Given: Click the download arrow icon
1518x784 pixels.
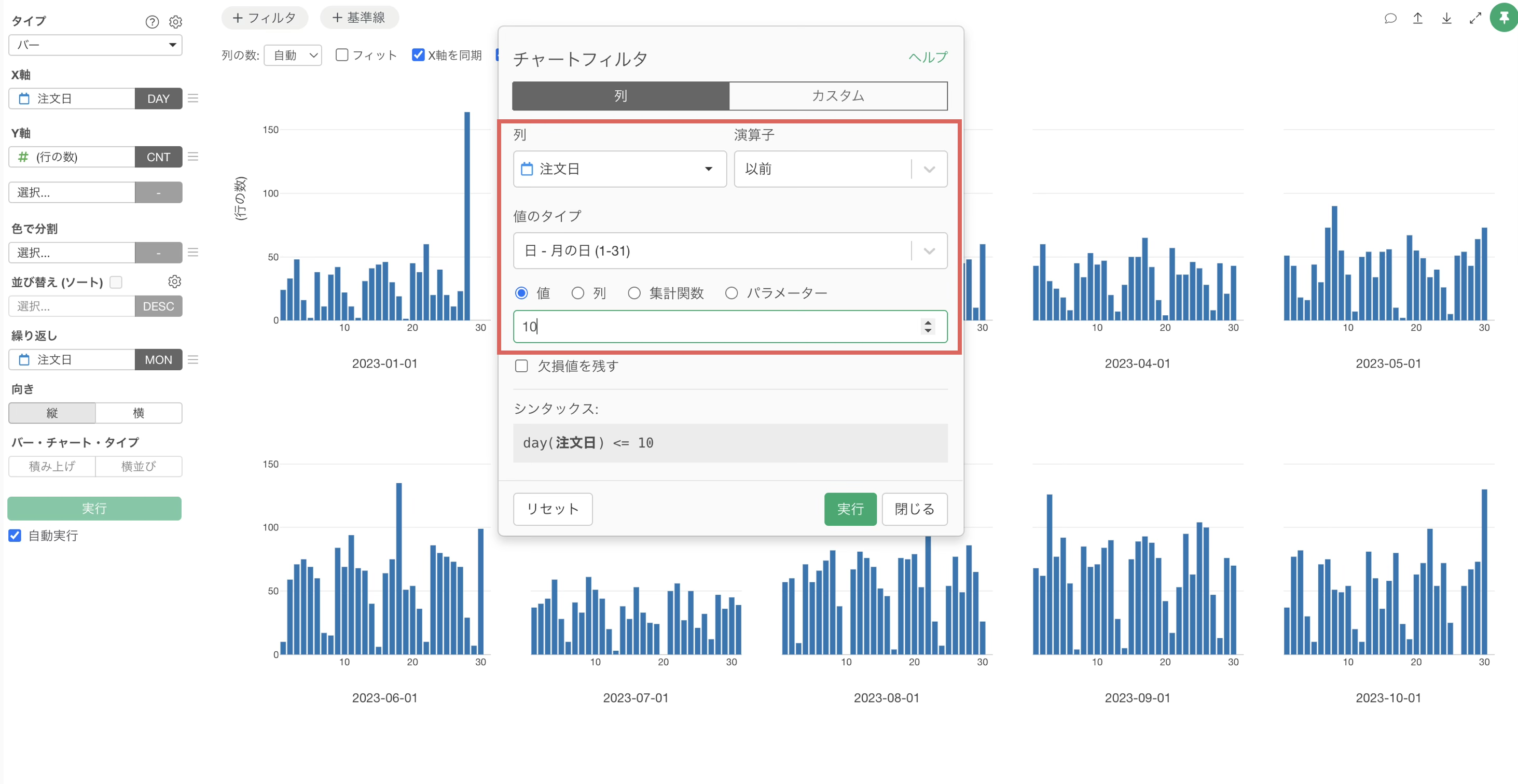Looking at the screenshot, I should coord(1447,18).
